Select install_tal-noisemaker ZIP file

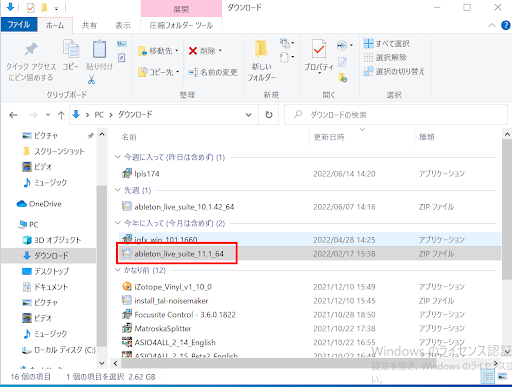(x=310, y=301)
